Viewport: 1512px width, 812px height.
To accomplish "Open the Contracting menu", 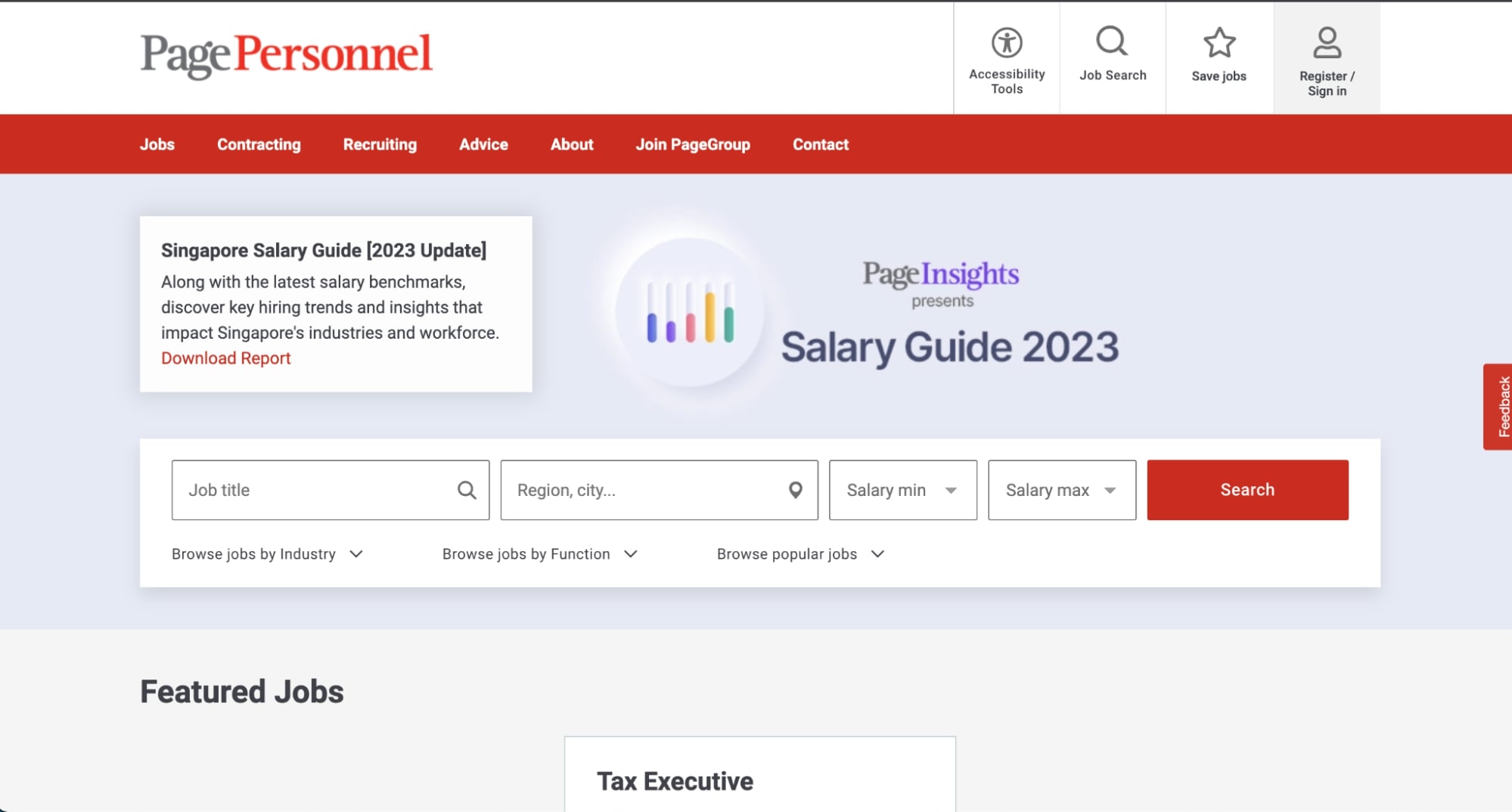I will pos(259,144).
